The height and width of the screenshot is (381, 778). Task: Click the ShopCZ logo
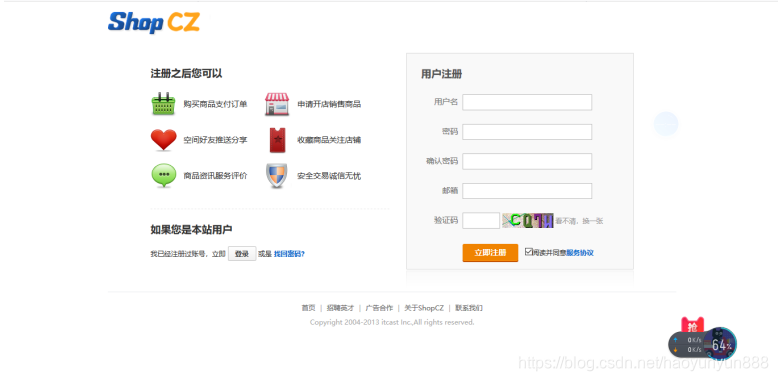(154, 22)
